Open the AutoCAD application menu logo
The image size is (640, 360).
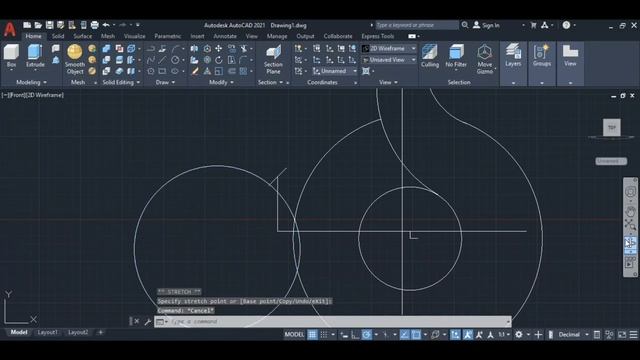pos(10,29)
